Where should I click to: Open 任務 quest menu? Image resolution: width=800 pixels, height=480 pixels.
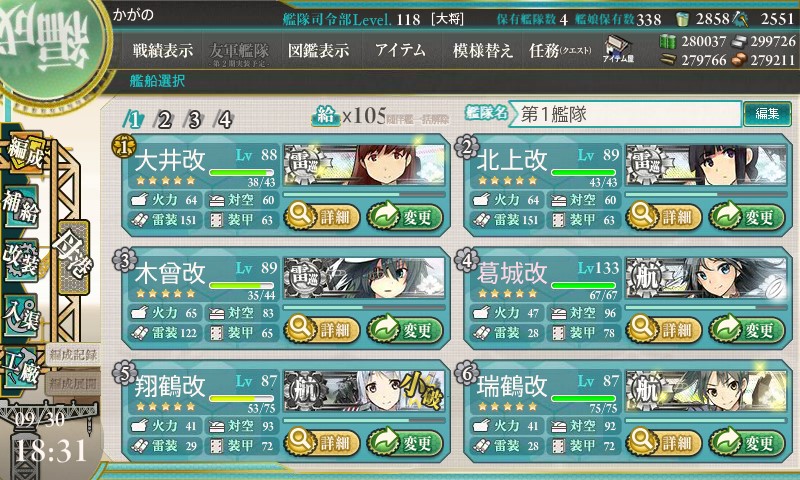click(560, 50)
